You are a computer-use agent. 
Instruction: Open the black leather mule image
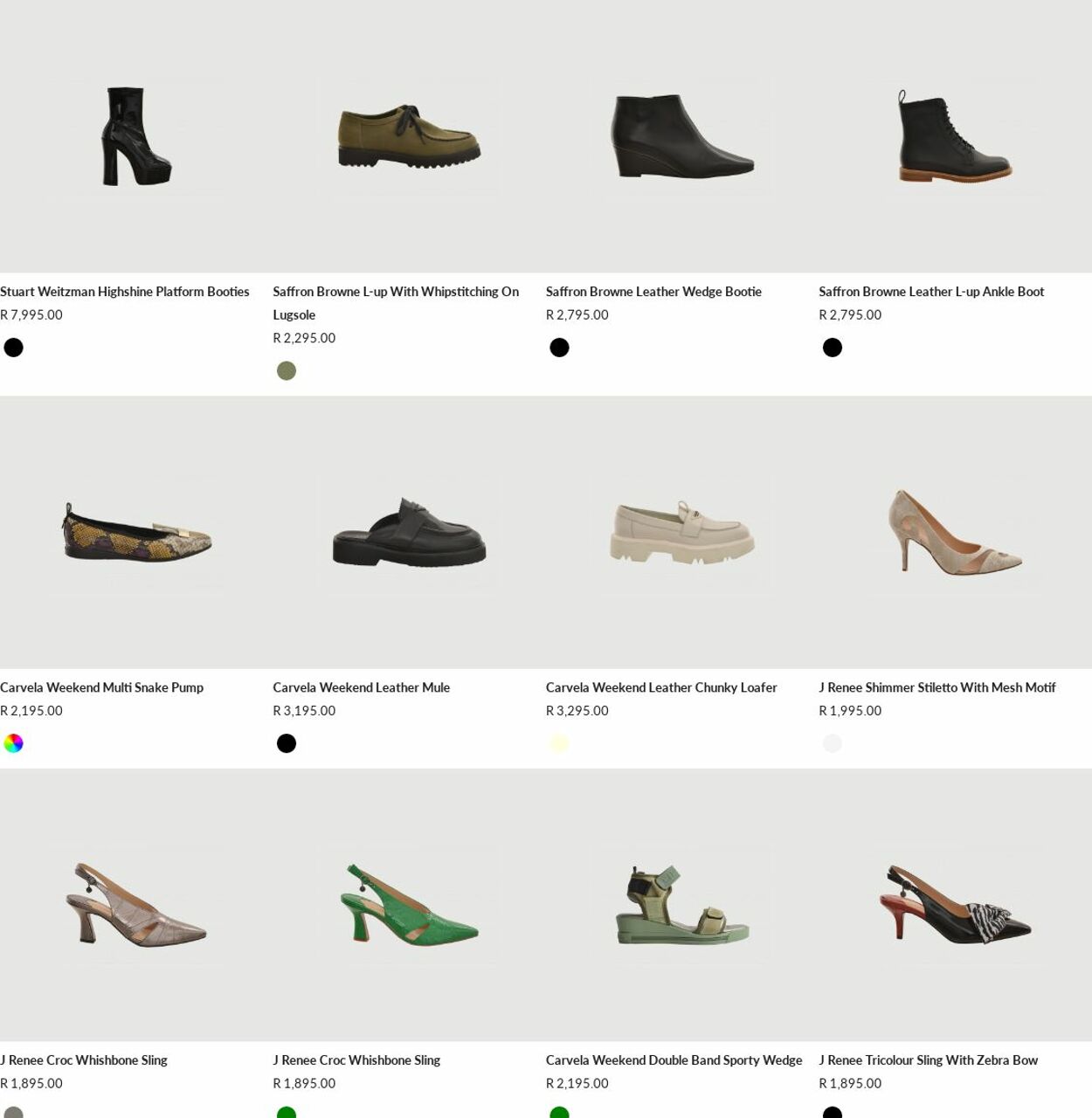(x=409, y=532)
